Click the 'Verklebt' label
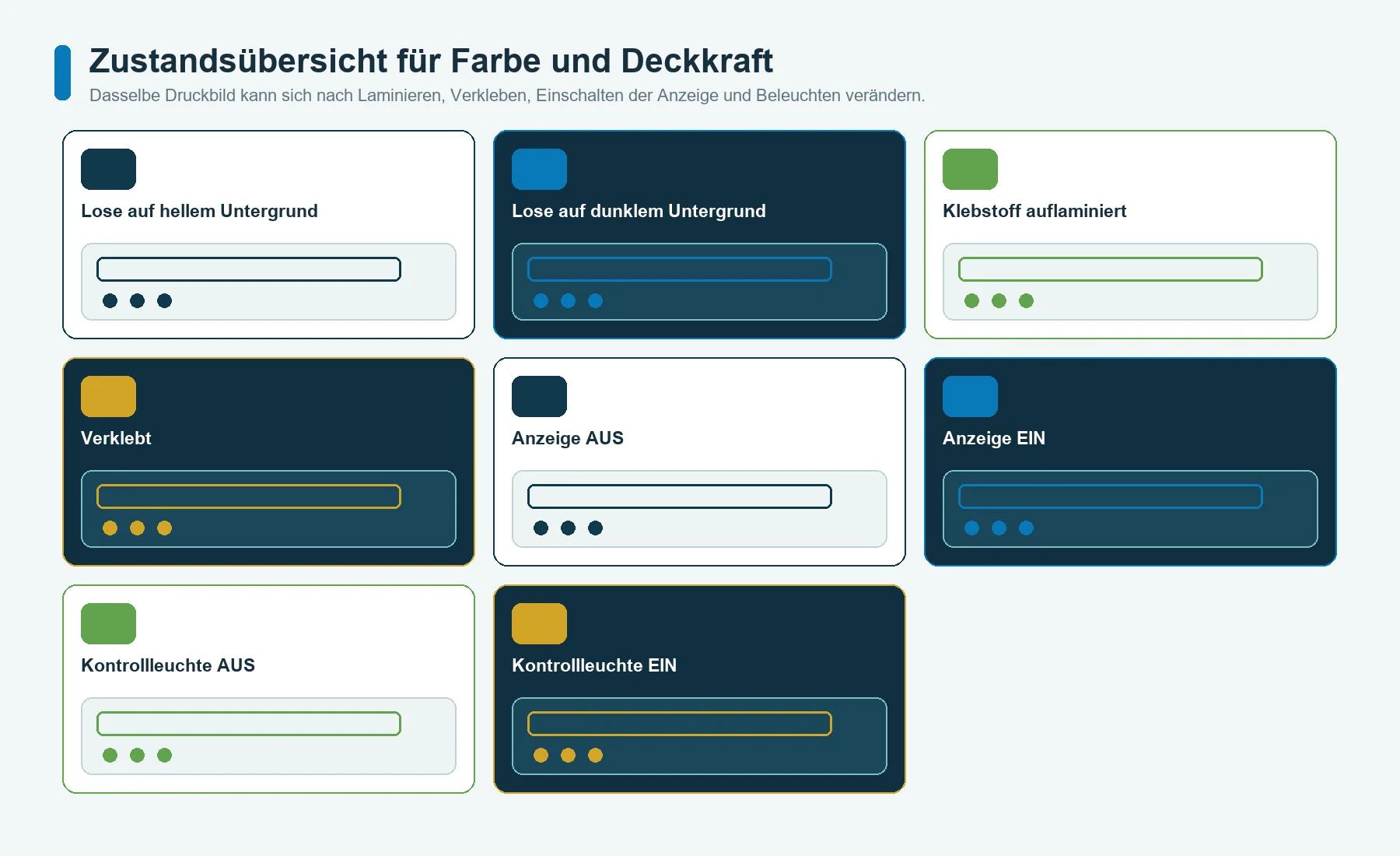Screen dimensions: 1400x856 point(116,438)
